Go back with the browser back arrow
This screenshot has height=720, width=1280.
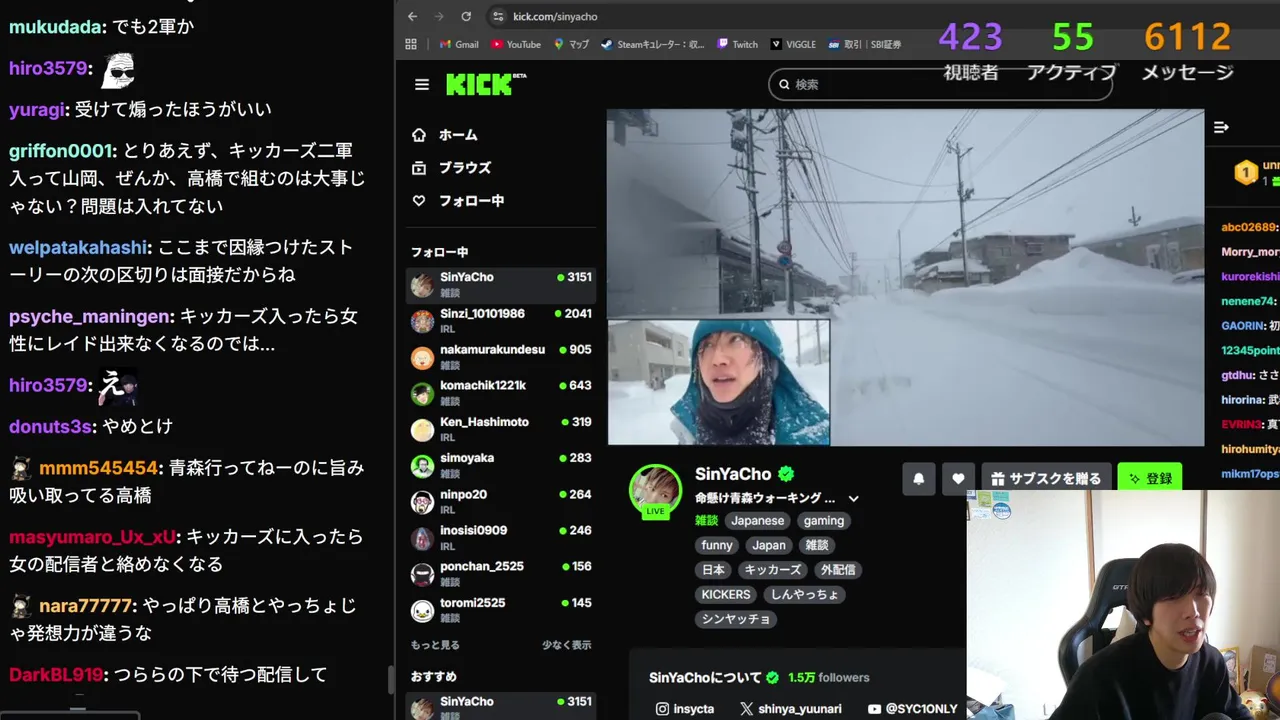point(413,16)
